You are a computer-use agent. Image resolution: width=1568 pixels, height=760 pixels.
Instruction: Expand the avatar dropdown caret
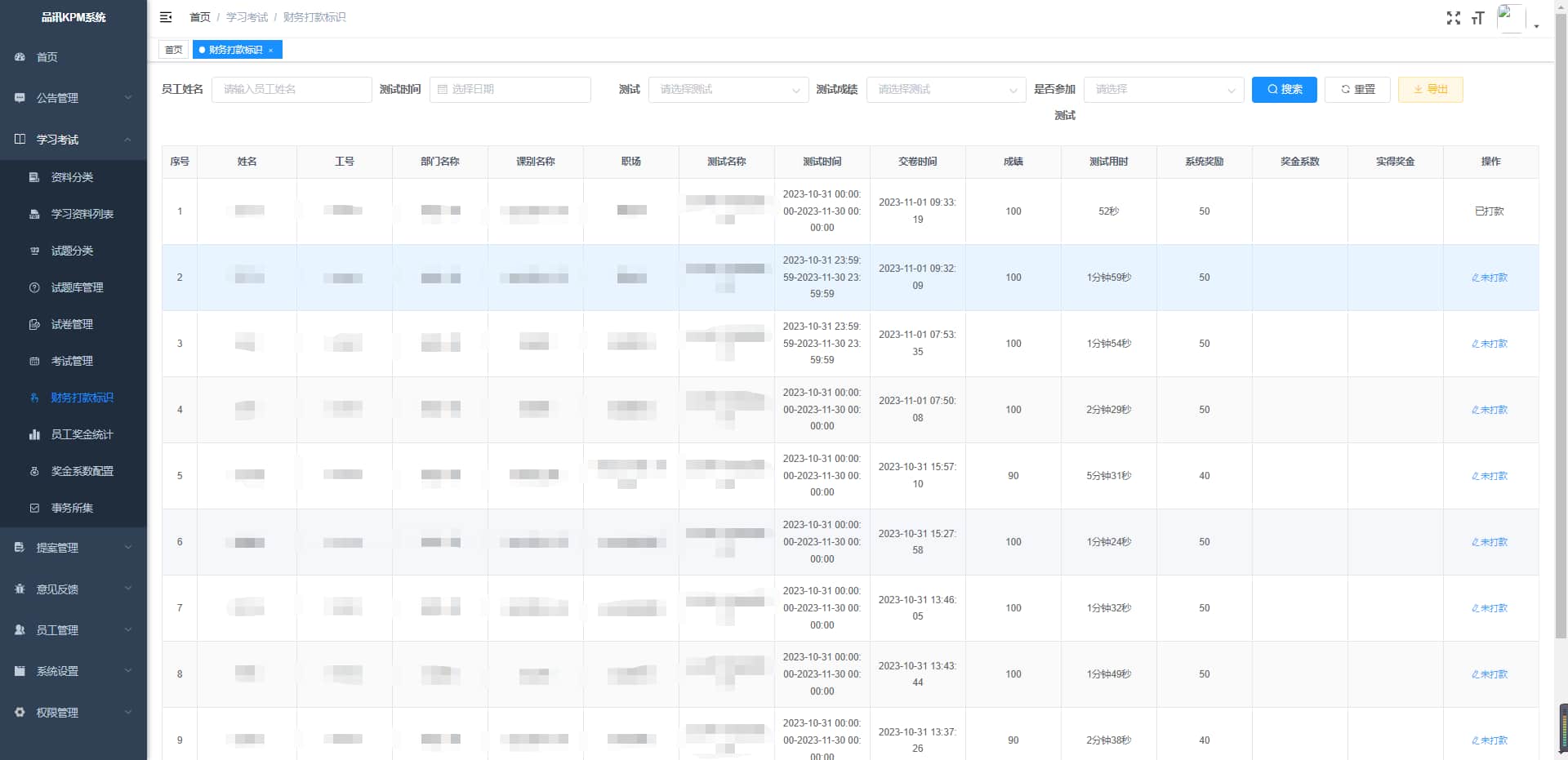[1536, 26]
